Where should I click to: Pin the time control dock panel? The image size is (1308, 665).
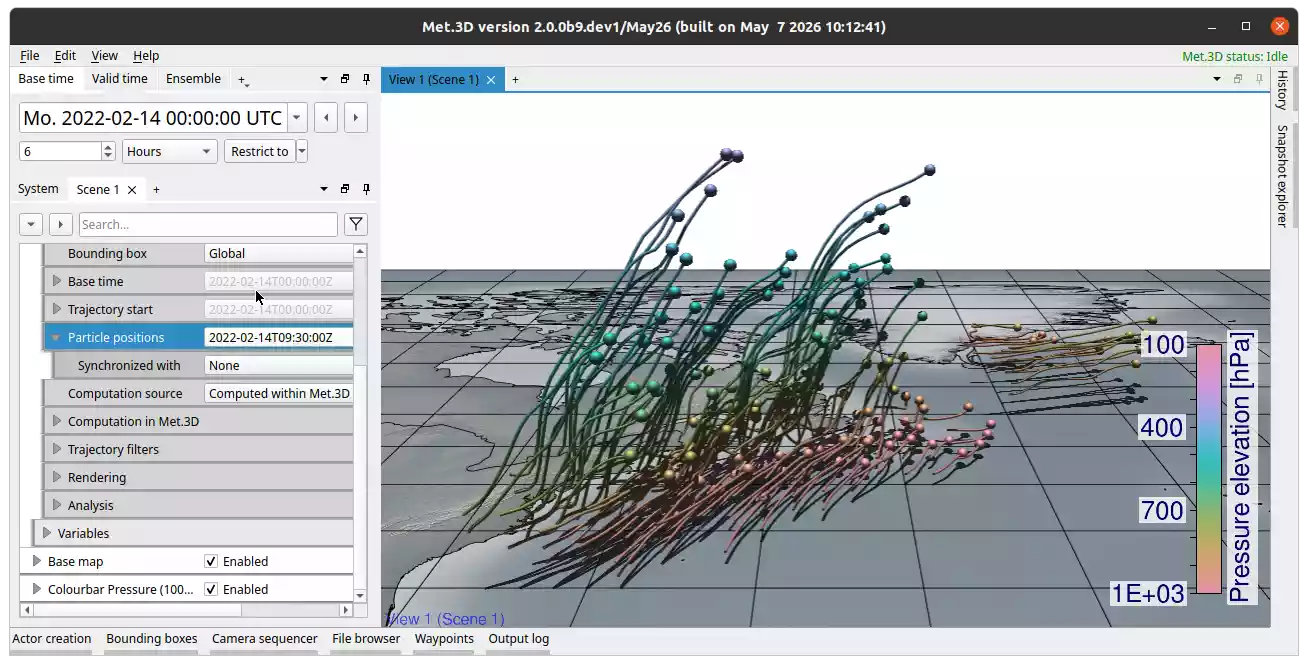point(366,79)
